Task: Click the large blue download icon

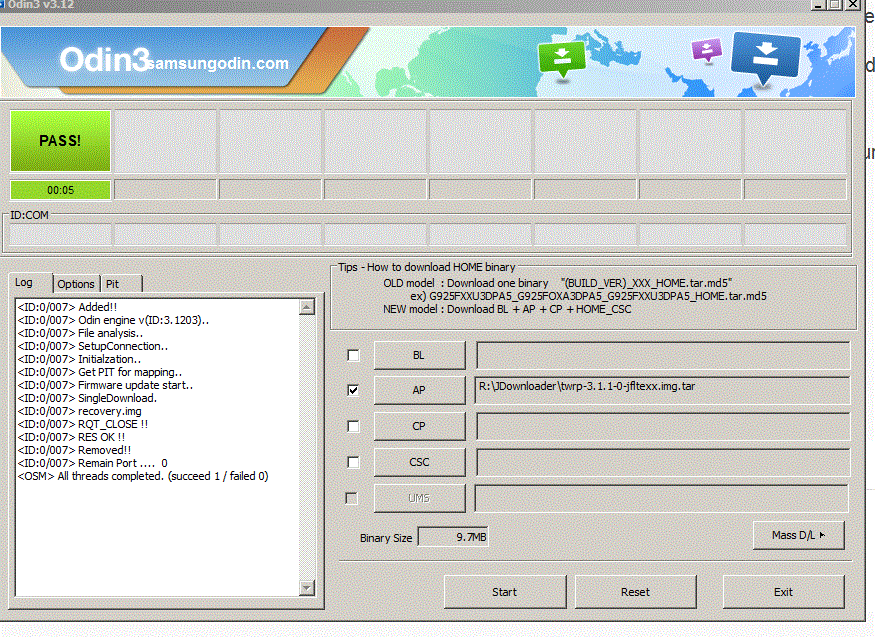Action: [x=766, y=57]
